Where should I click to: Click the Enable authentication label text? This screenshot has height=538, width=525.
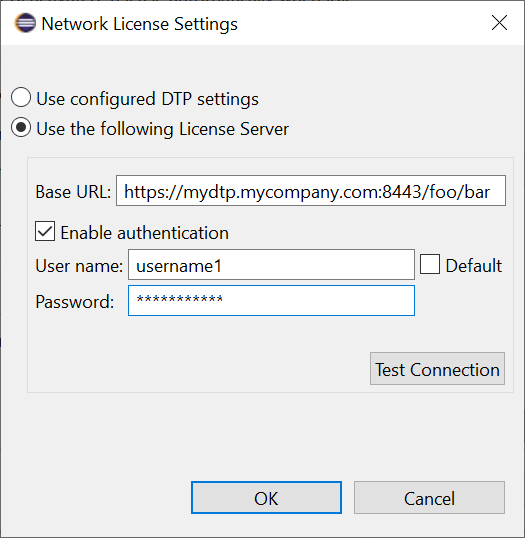click(144, 233)
